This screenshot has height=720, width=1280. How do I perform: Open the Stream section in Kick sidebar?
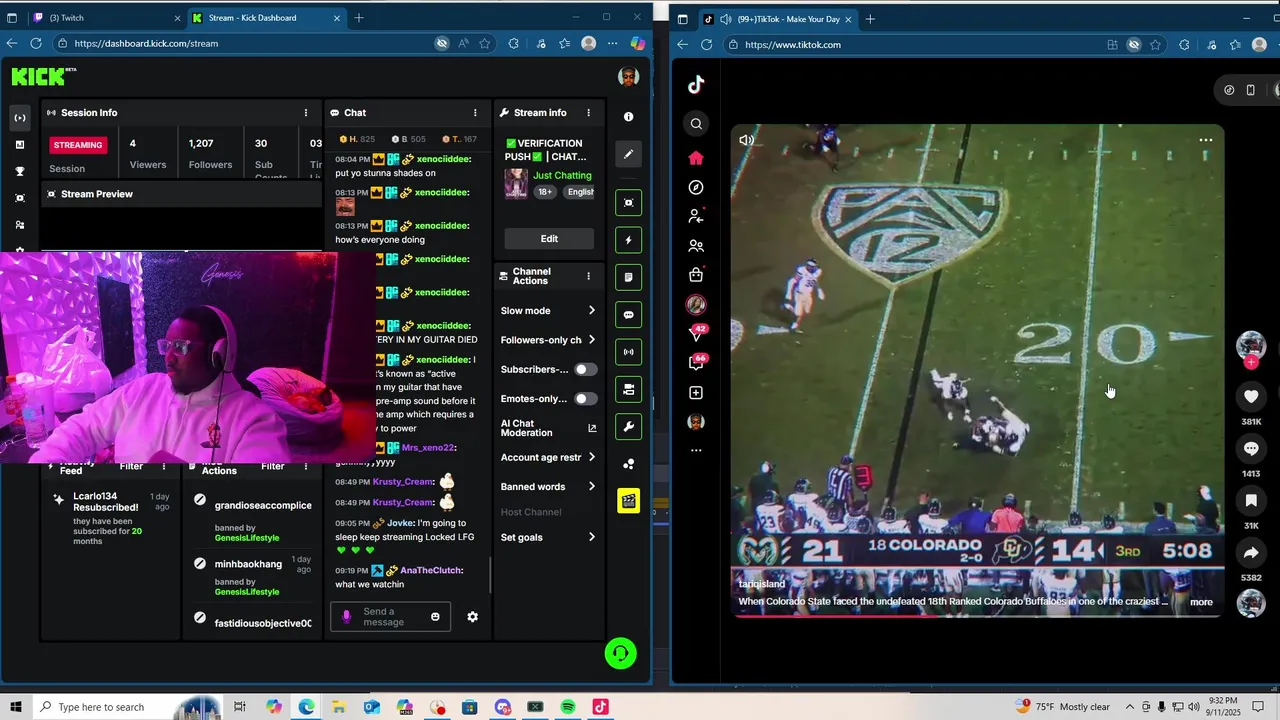point(19,118)
